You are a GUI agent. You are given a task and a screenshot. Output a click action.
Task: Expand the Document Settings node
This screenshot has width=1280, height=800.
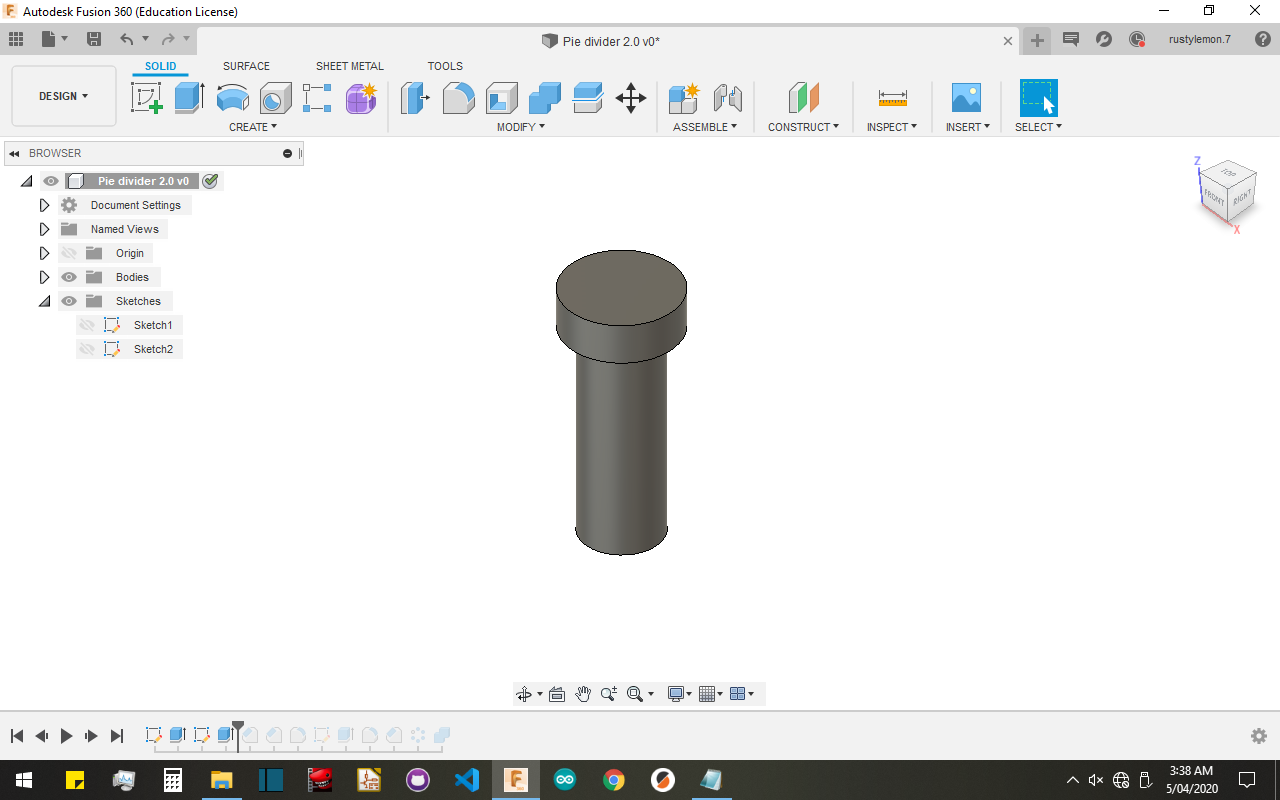[44, 205]
